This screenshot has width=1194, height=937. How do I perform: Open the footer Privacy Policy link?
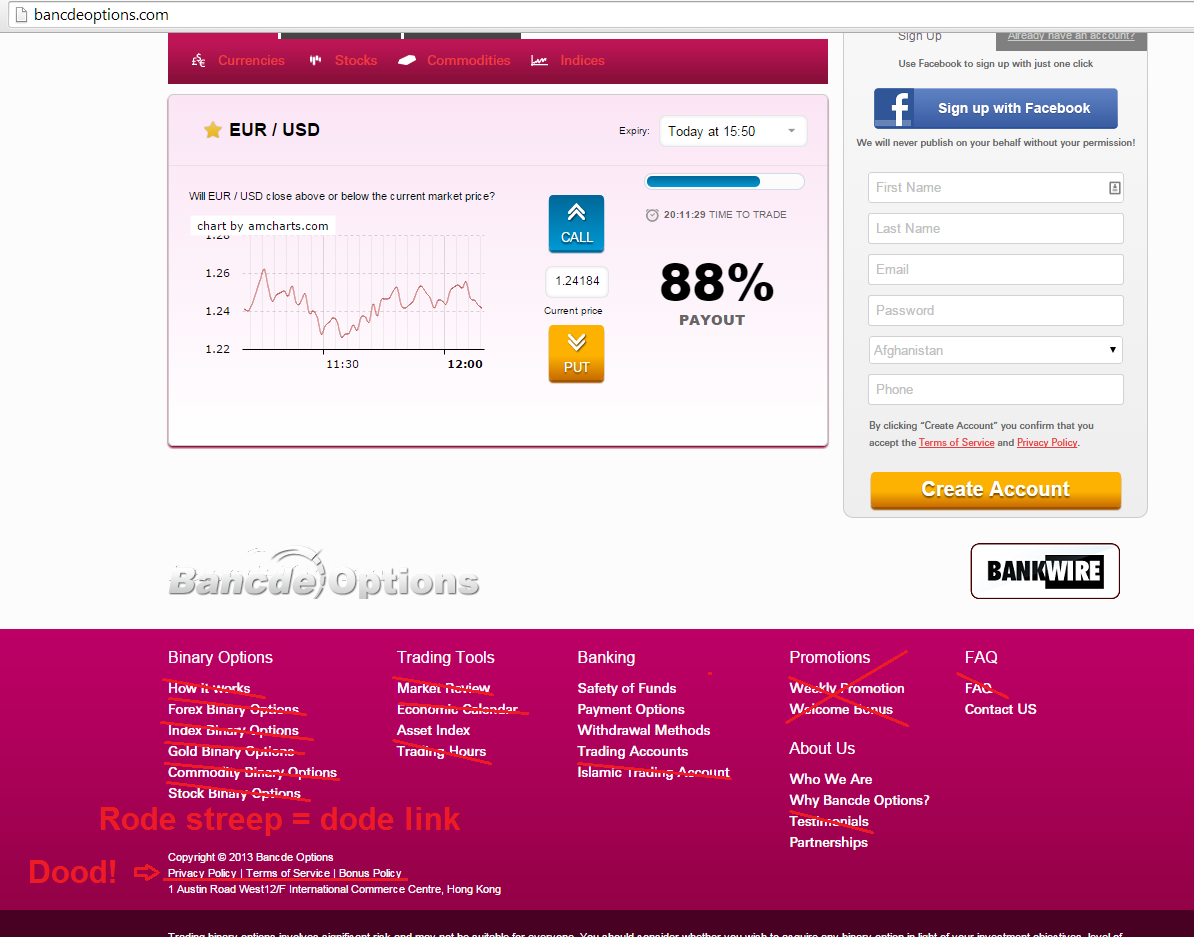point(202,873)
